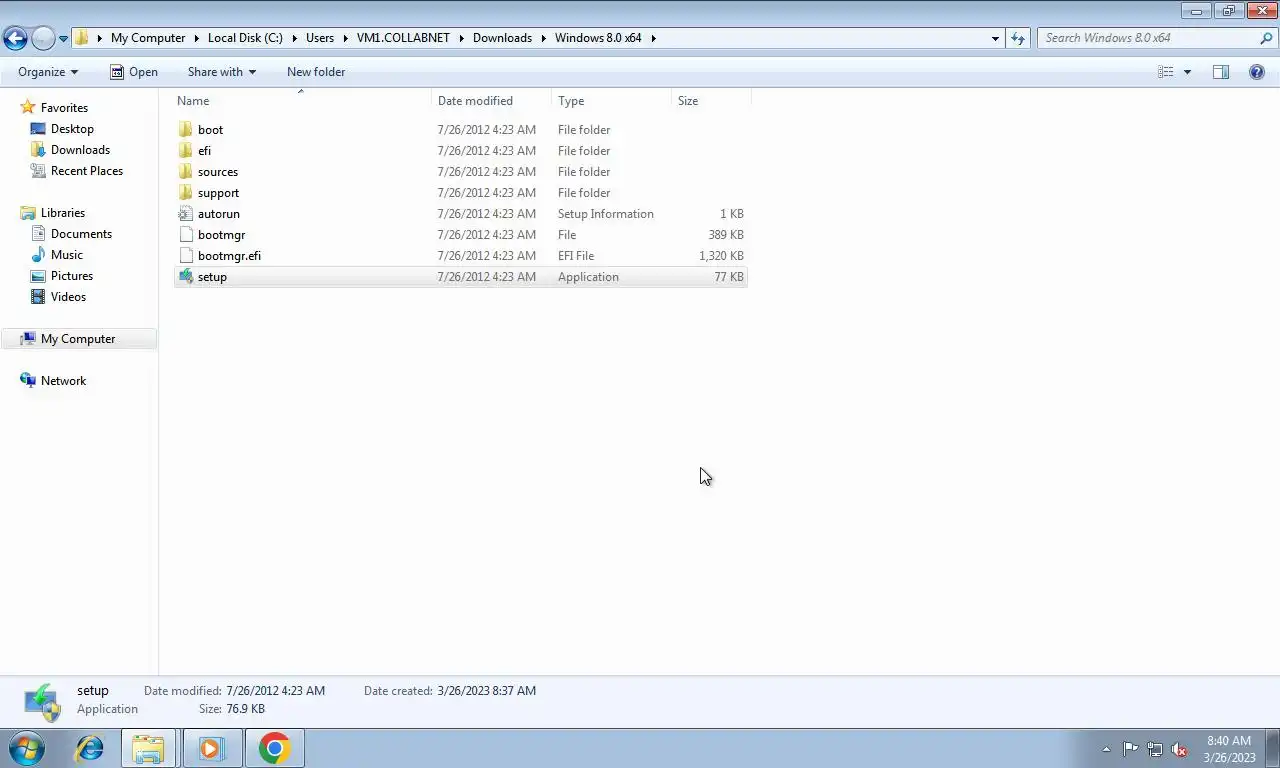Viewport: 1280px width, 768px height.
Task: Click Local Disk (C:) breadcrumb
Action: [245, 38]
